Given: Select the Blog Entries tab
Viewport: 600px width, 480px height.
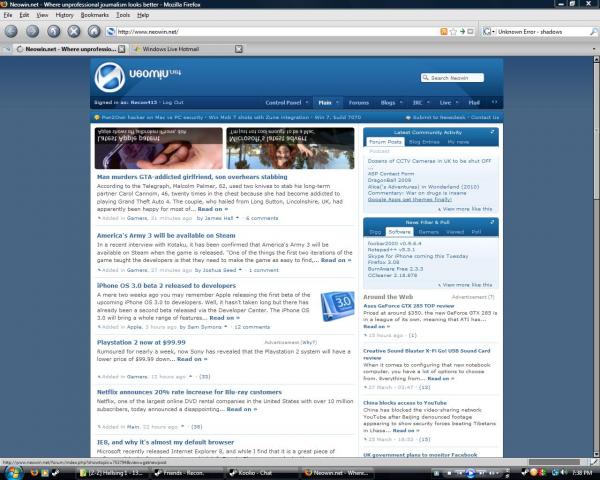Looking at the screenshot, I should click(424, 142).
